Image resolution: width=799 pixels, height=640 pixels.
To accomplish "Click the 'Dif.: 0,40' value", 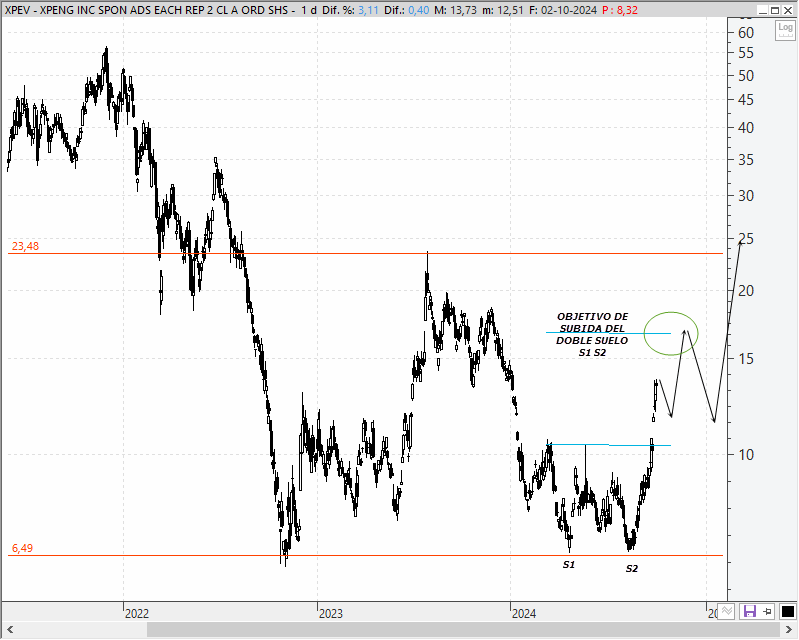I will pos(407,10).
